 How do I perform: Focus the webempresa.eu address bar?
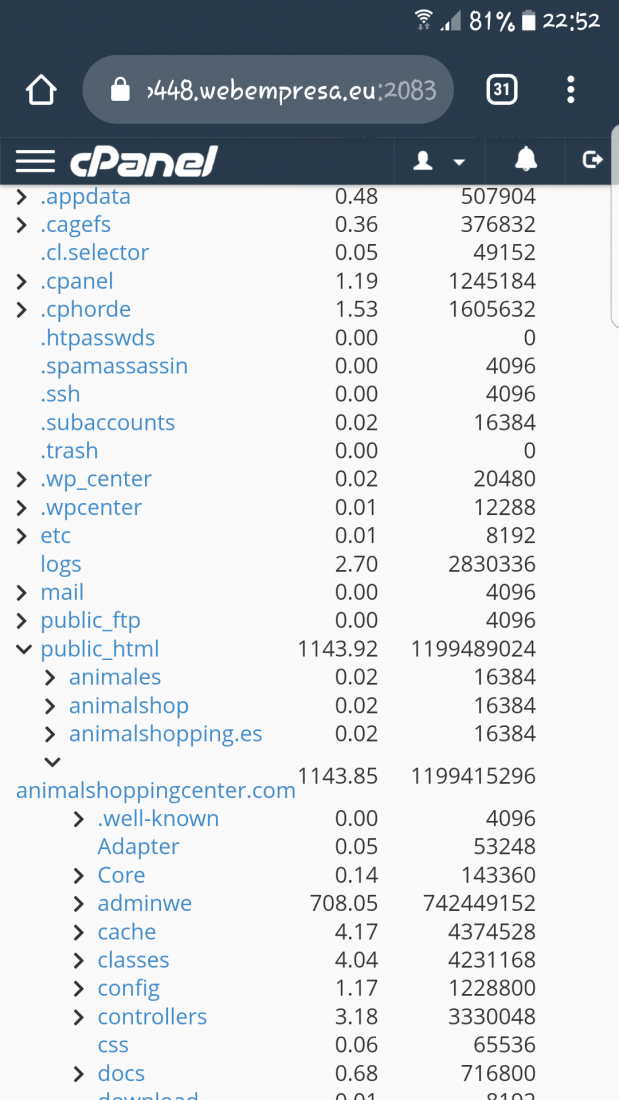268,90
